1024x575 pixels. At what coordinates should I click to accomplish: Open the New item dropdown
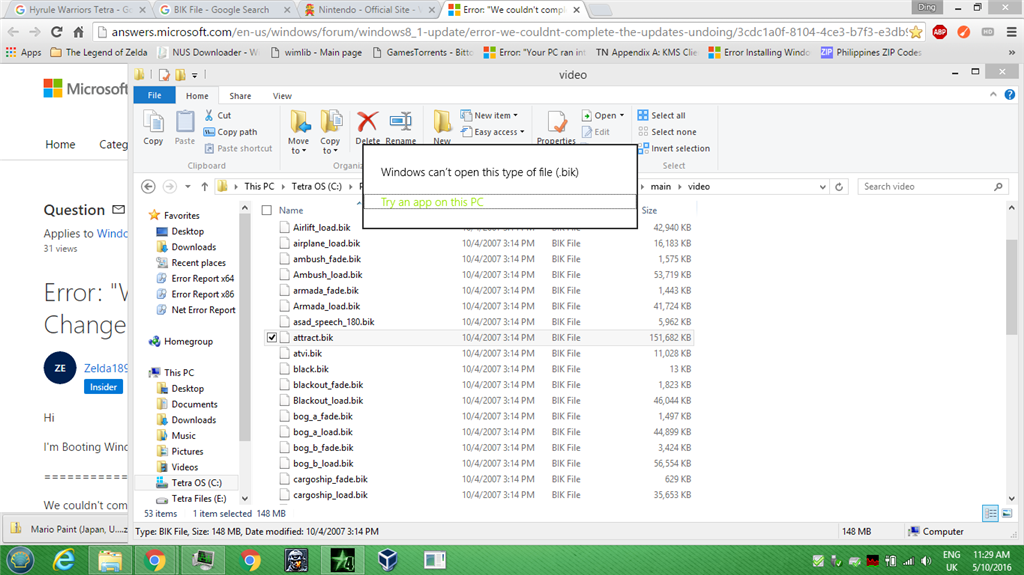tap(489, 115)
